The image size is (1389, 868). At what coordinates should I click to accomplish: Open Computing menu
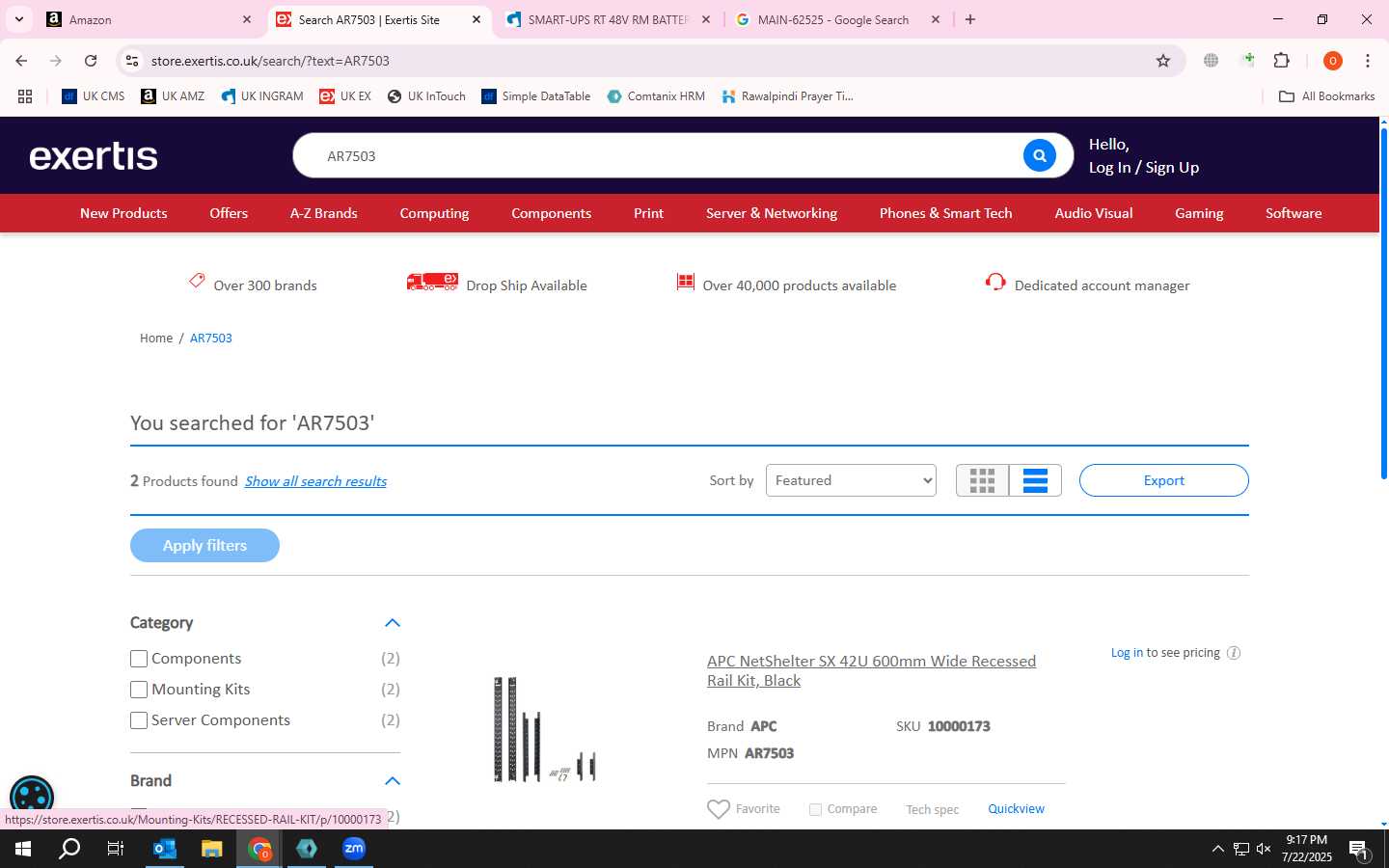pos(434,213)
